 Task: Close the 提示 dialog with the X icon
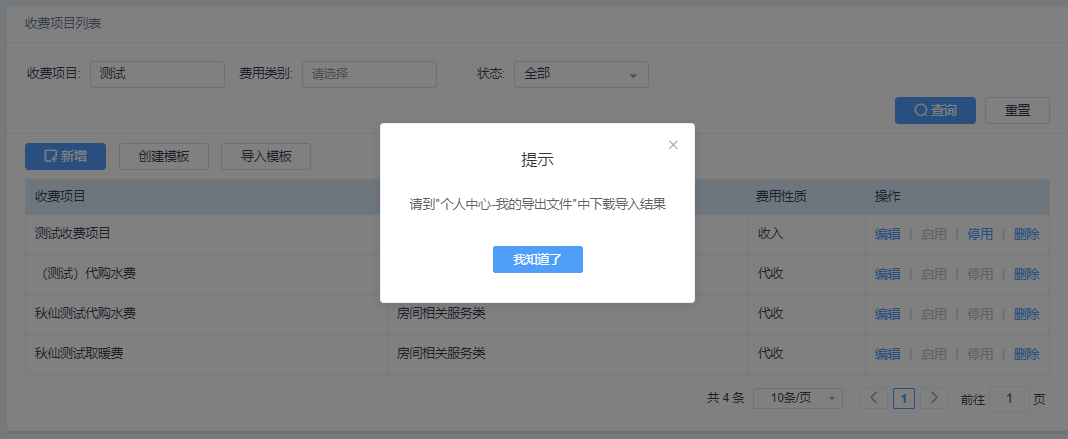(673, 145)
